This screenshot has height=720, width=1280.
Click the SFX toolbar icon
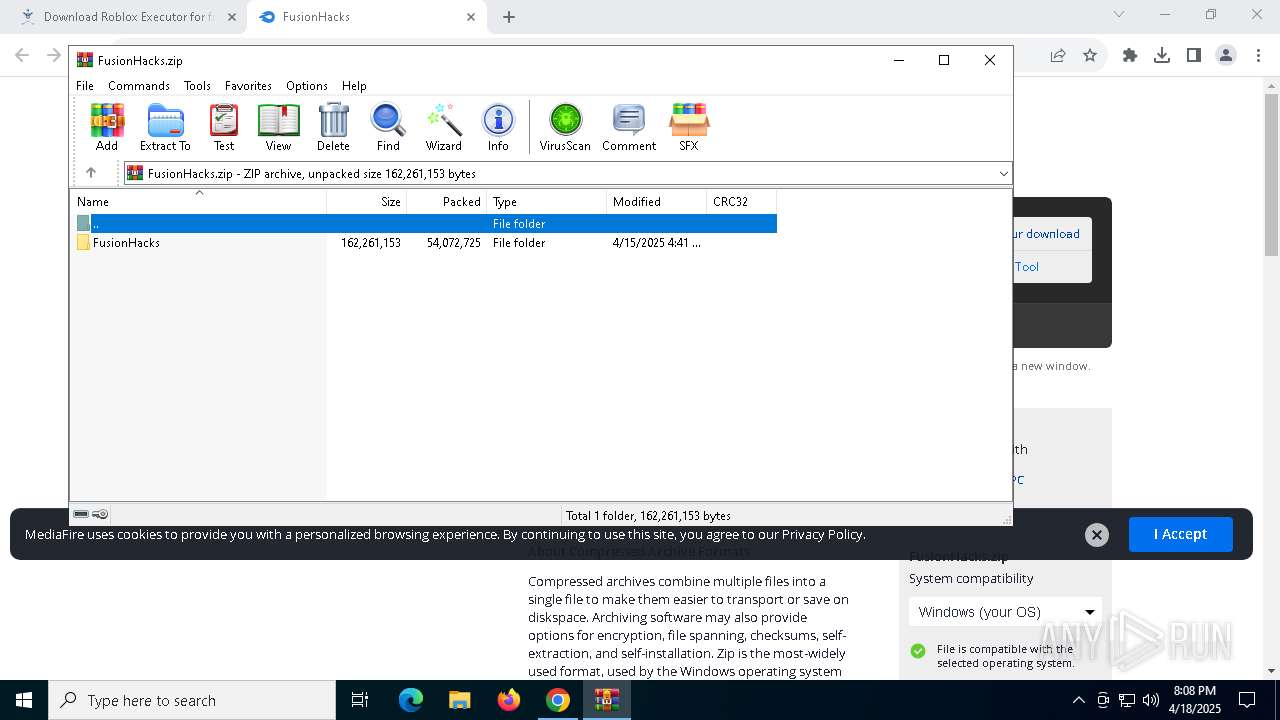click(689, 127)
